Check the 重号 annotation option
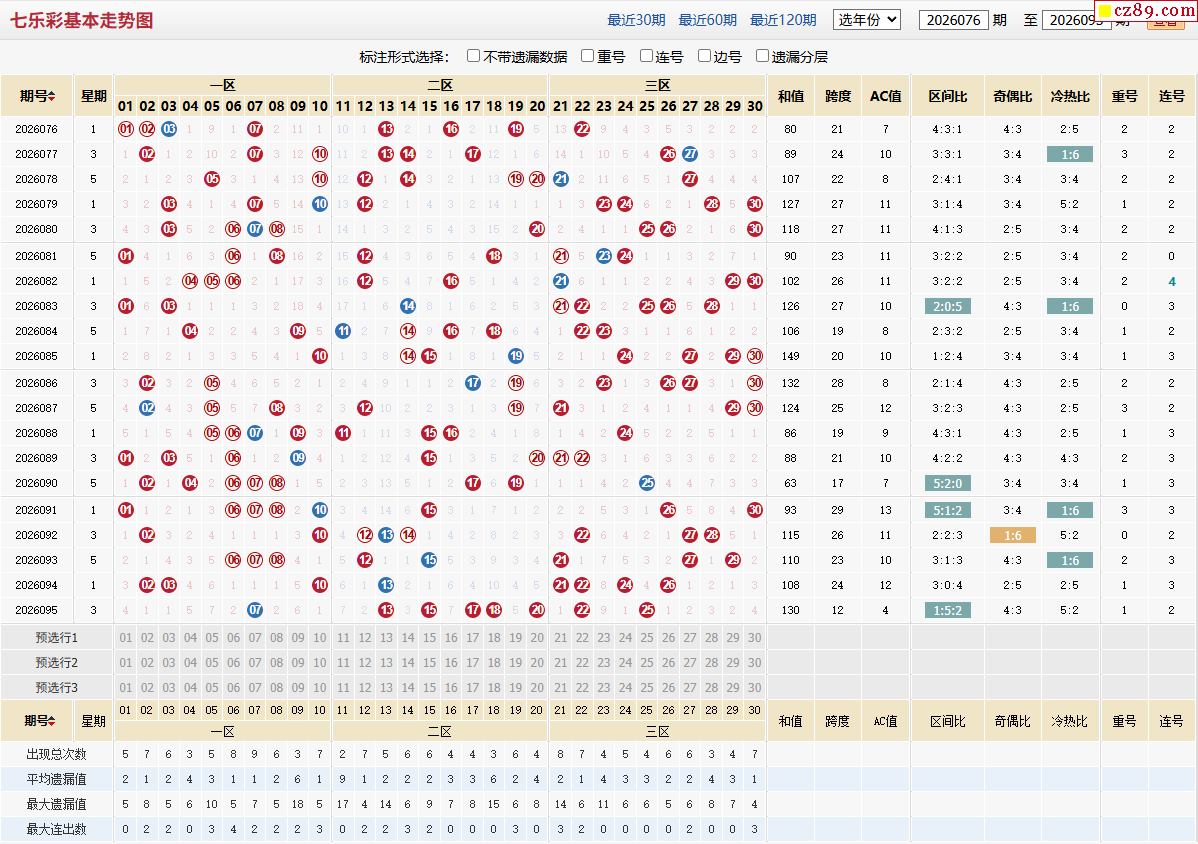Viewport: 1198px width, 844px height. tap(588, 56)
